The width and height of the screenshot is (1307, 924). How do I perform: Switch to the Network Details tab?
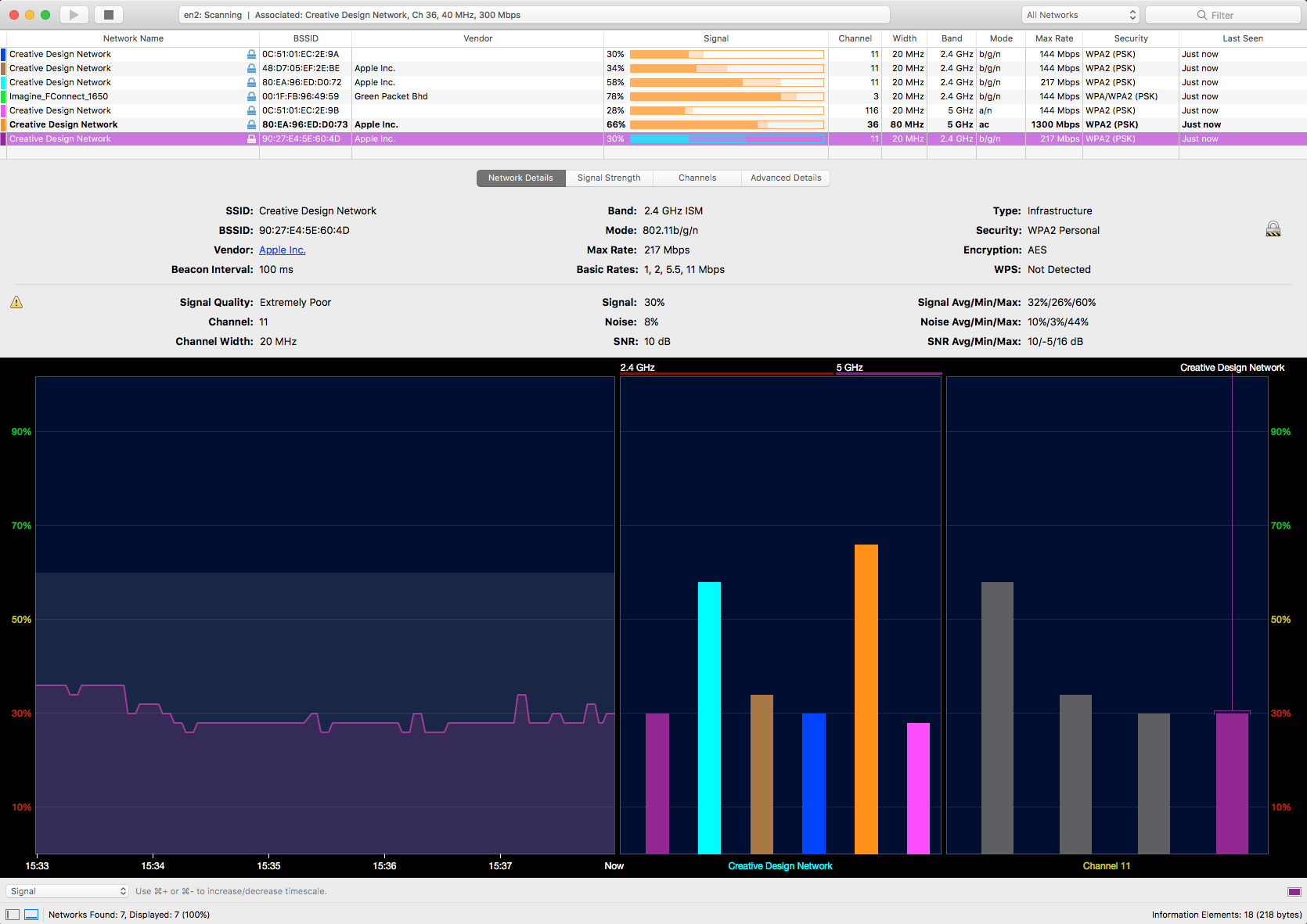point(520,178)
